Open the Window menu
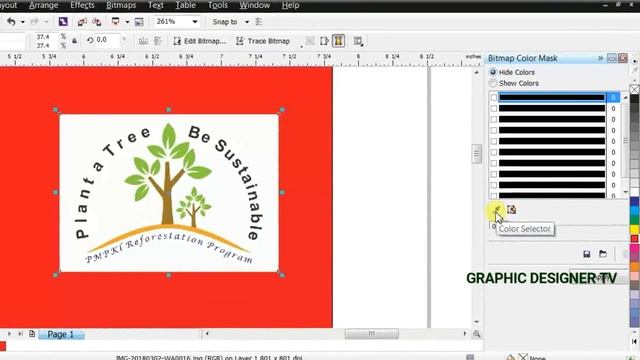Screen dimensions: 640x360 coord(254,5)
